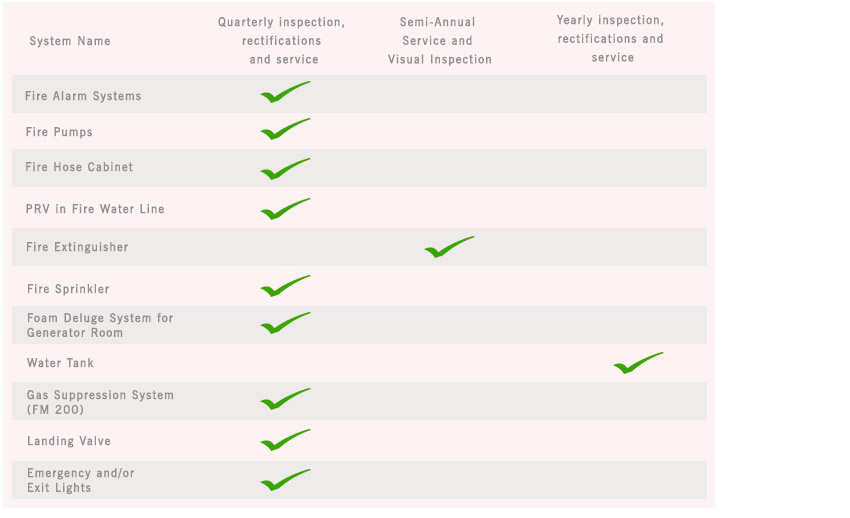Click the Gas Suppression System checkmark
850x518 pixels.
pos(285,400)
